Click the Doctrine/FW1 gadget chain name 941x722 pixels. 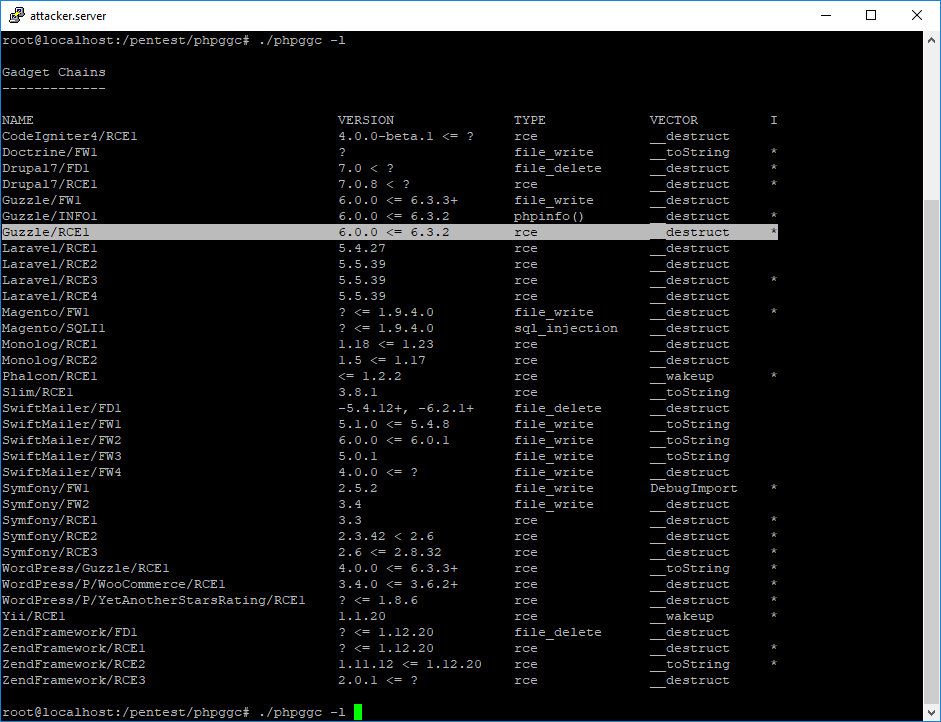click(x=50, y=152)
